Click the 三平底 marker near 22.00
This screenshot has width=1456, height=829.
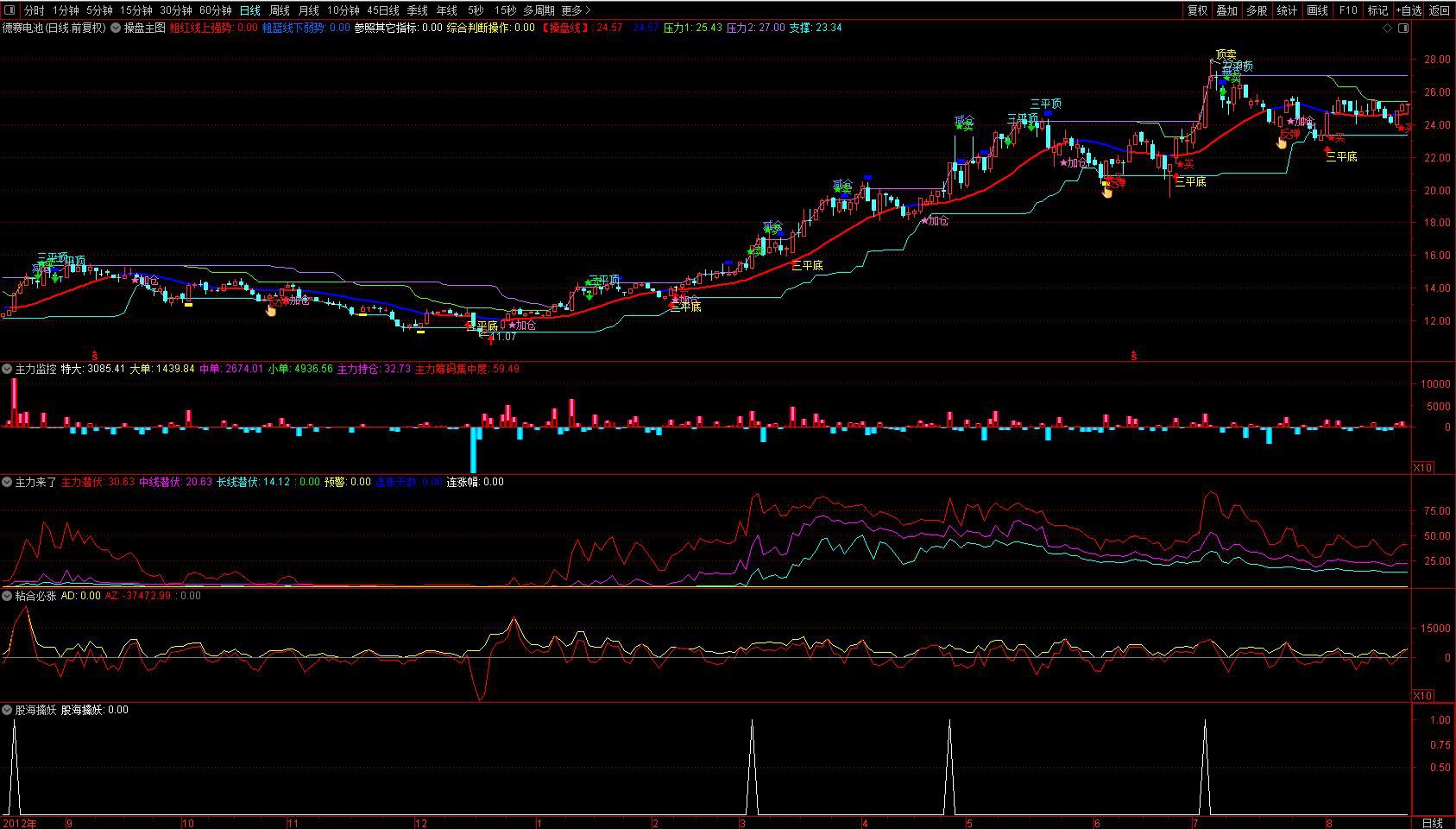coord(1341,156)
